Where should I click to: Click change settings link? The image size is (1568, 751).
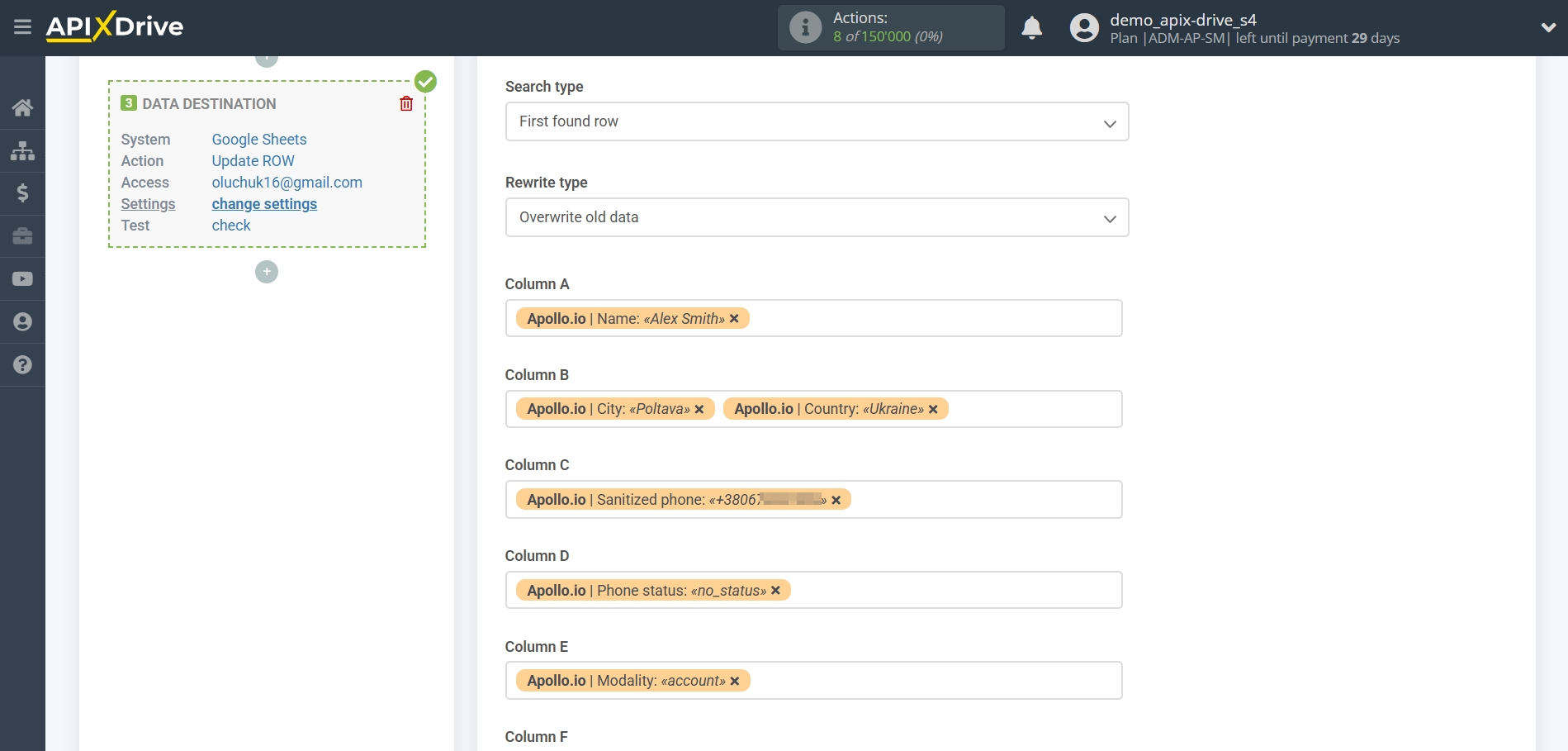point(264,204)
